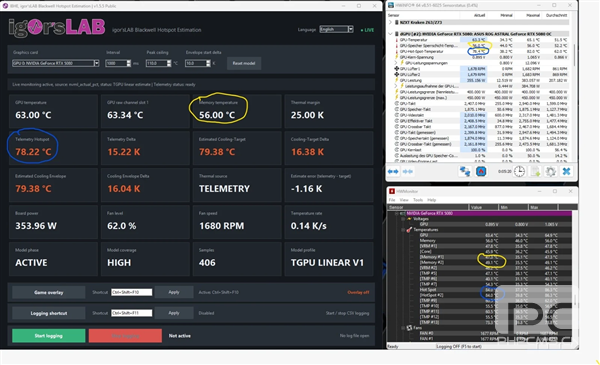Click the log file icon in HWiNFO toolbar
The width and height of the screenshot is (600, 365).
535,171
